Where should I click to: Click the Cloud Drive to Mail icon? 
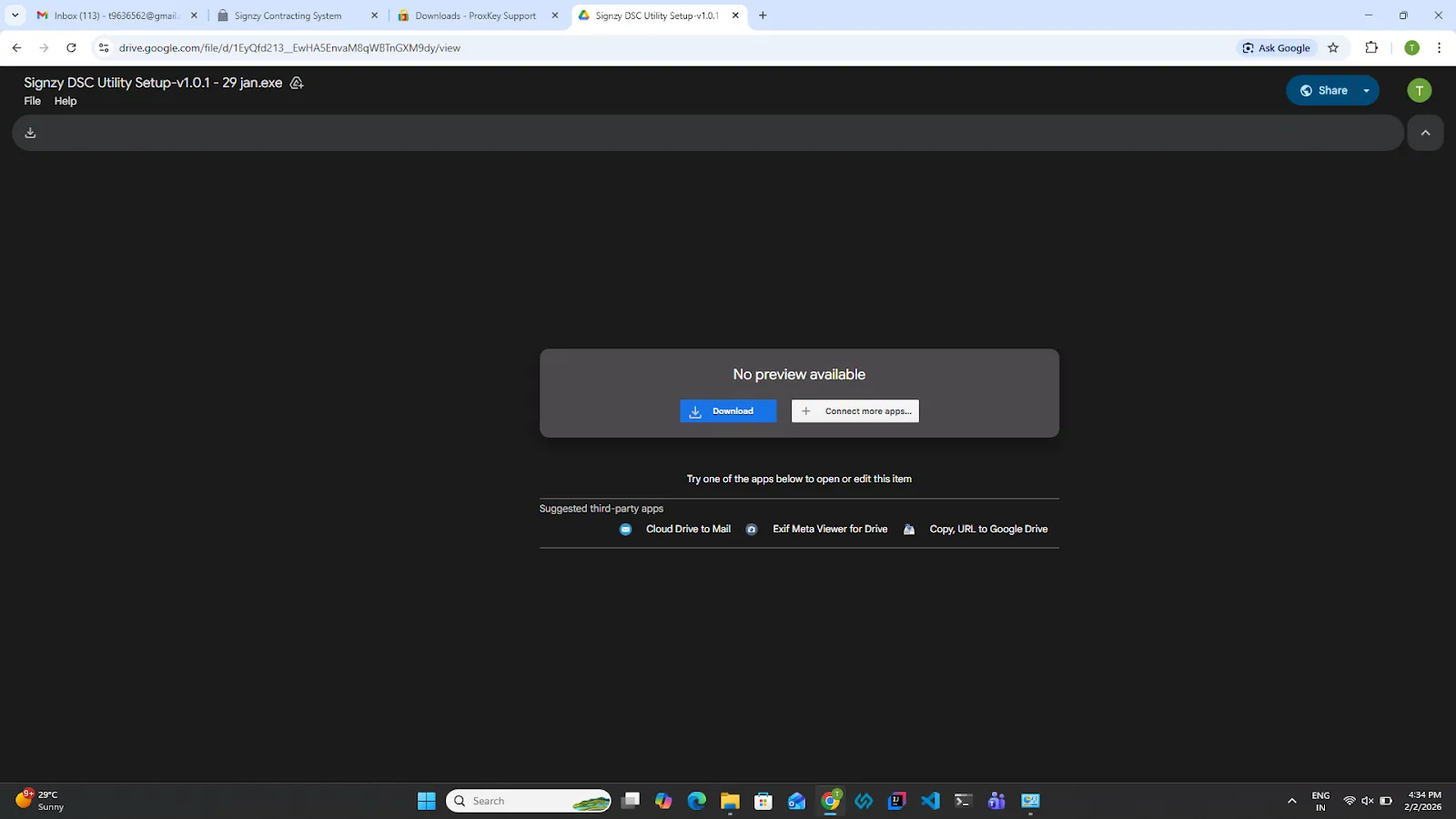tap(625, 530)
